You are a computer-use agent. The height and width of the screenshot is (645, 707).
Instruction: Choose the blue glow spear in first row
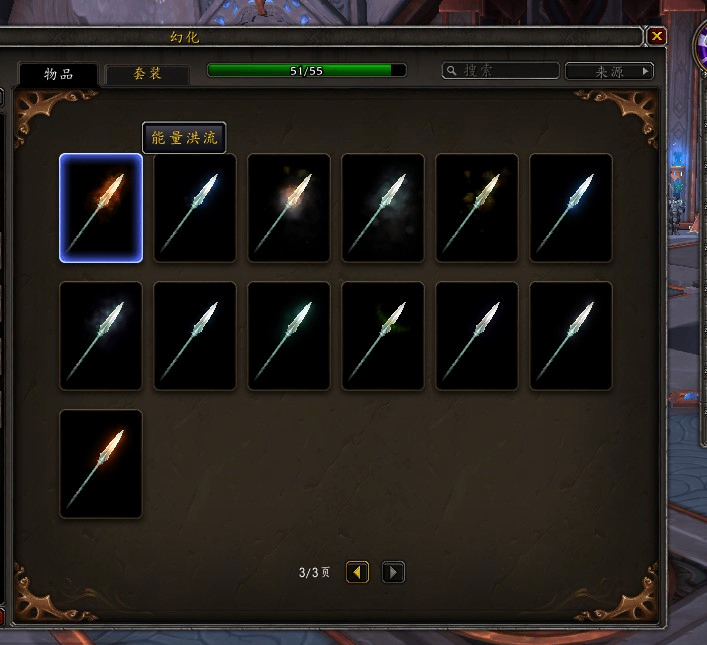point(195,208)
